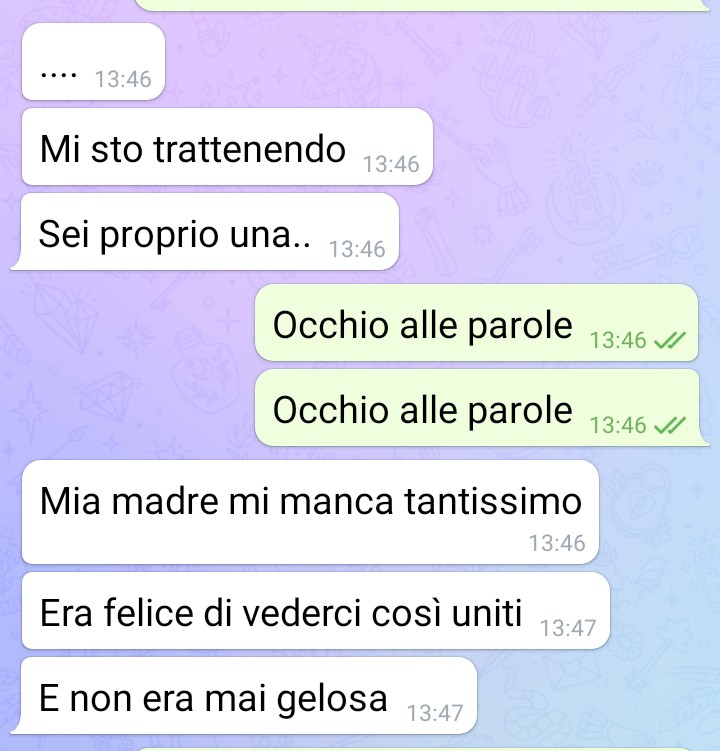The image size is (720, 751).
Task: Click the timestamp of "Mi sto trattenendo"
Action: point(391,164)
